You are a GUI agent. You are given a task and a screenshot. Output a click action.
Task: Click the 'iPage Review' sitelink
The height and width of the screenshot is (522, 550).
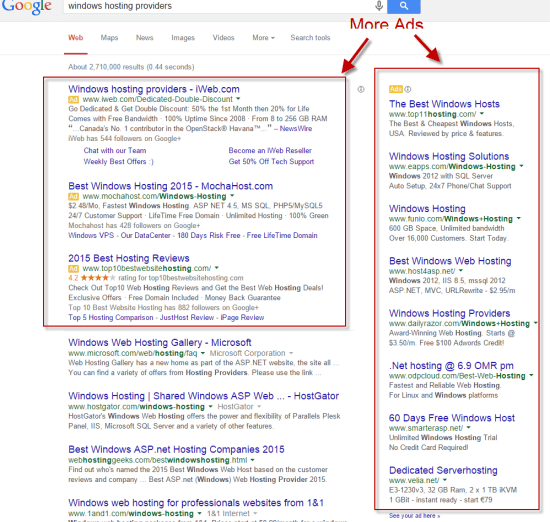[242, 317]
